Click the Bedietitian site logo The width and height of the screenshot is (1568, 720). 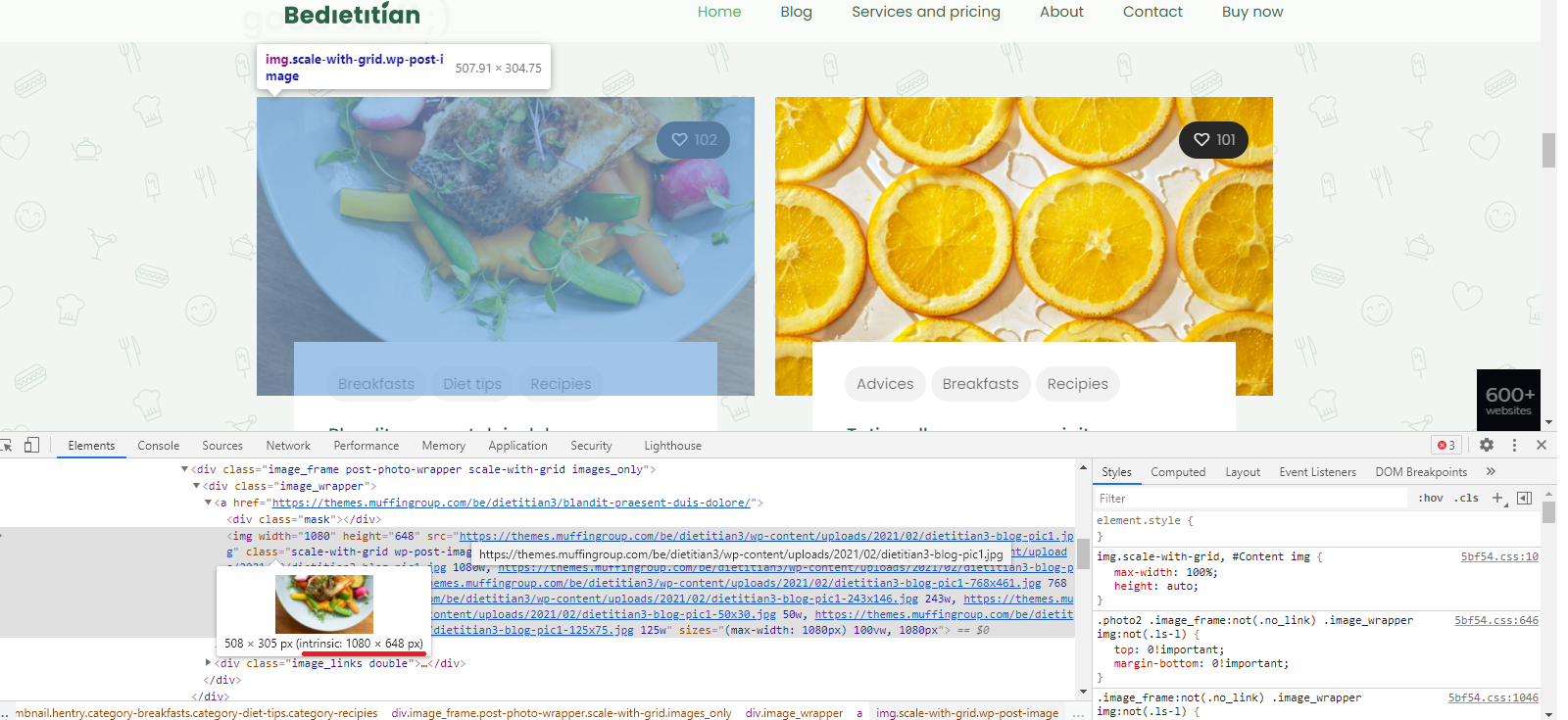click(x=352, y=14)
